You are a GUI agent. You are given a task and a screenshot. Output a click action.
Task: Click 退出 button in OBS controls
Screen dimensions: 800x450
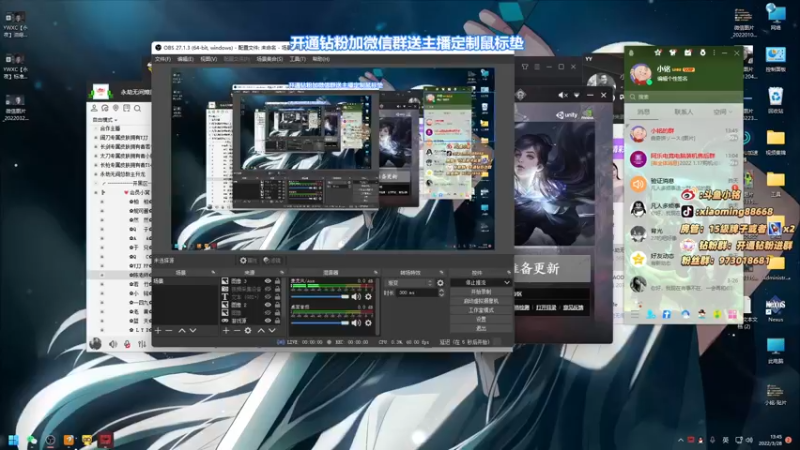(x=481, y=329)
